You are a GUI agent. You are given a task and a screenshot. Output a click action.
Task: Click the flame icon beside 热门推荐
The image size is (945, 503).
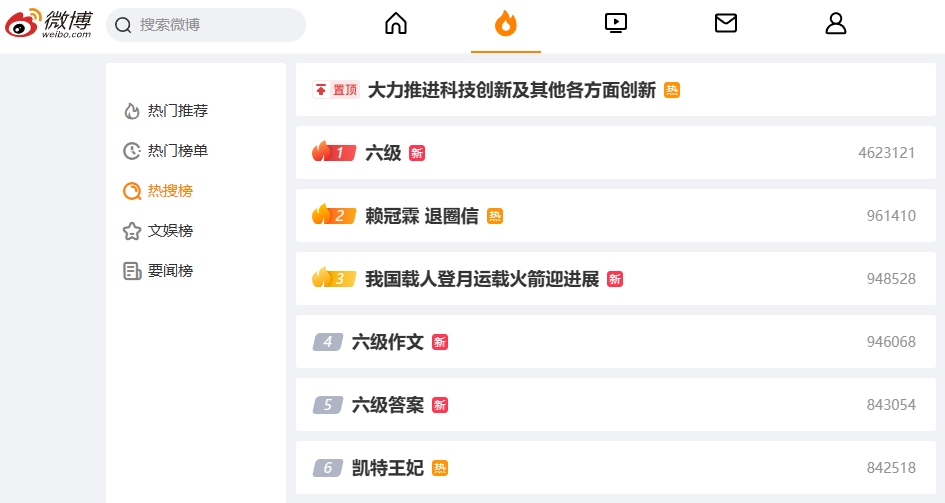tap(131, 111)
